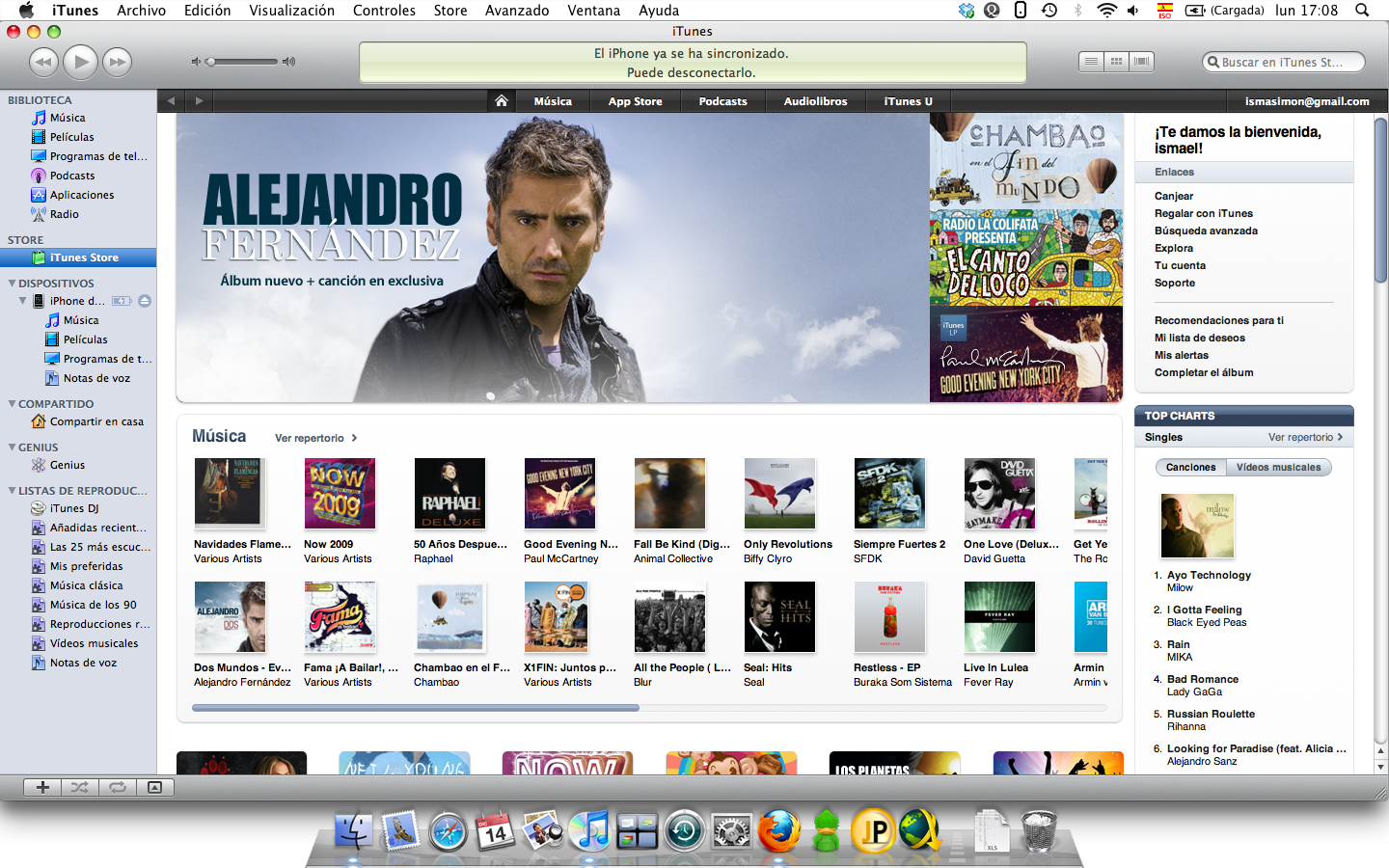Open the Avanzado menu
This screenshot has height=868, width=1389.
pos(517,10)
